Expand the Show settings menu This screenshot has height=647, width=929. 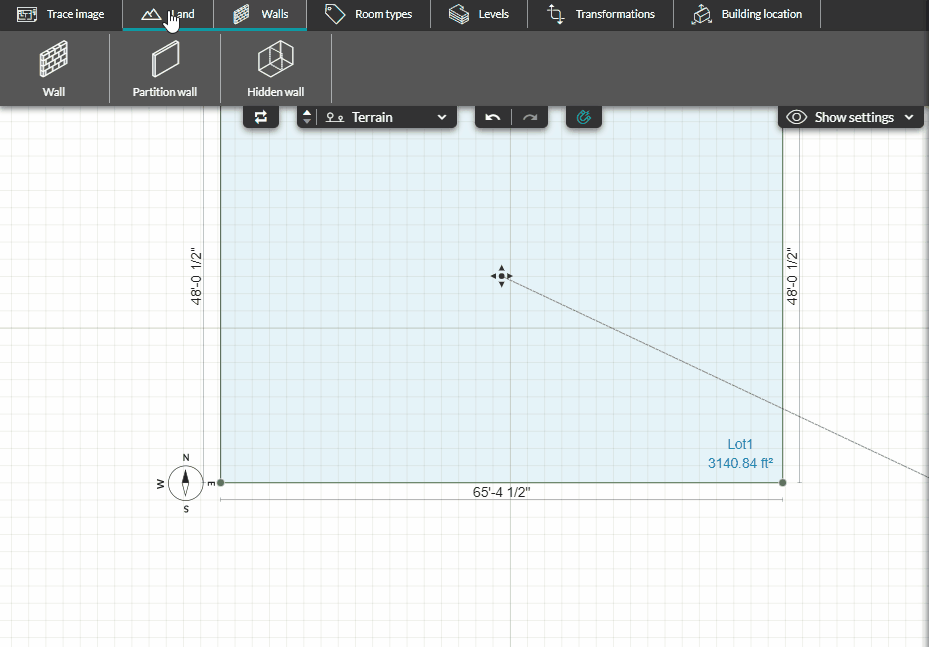[x=851, y=117]
